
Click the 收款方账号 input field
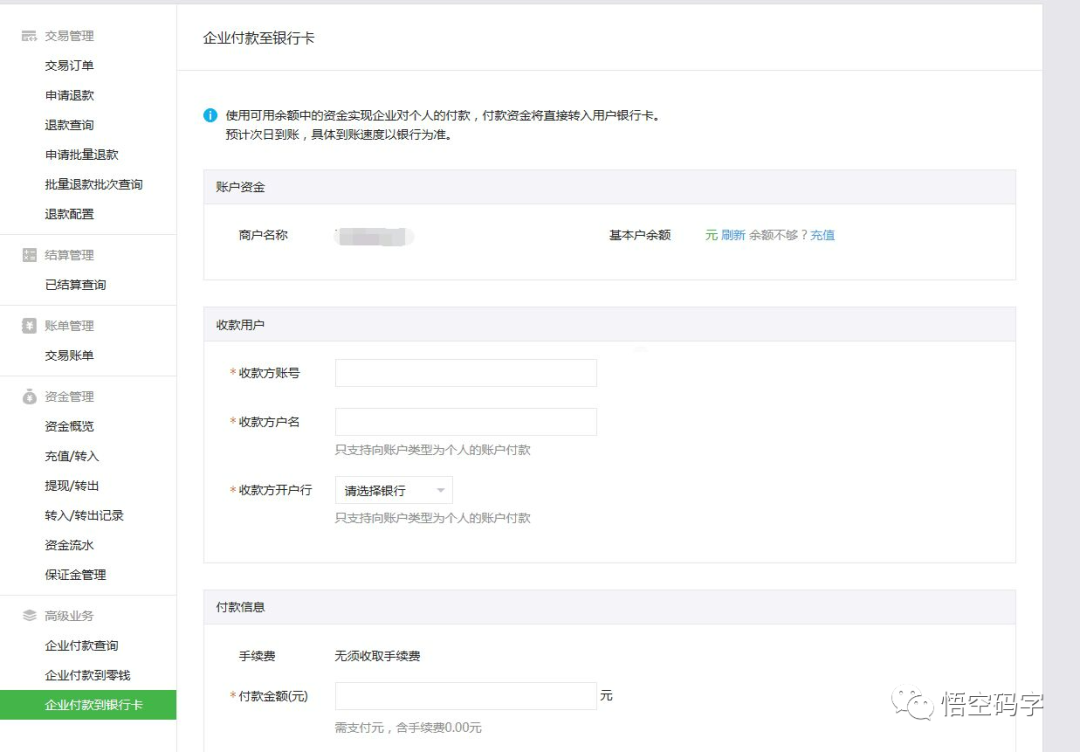pyautogui.click(x=465, y=372)
